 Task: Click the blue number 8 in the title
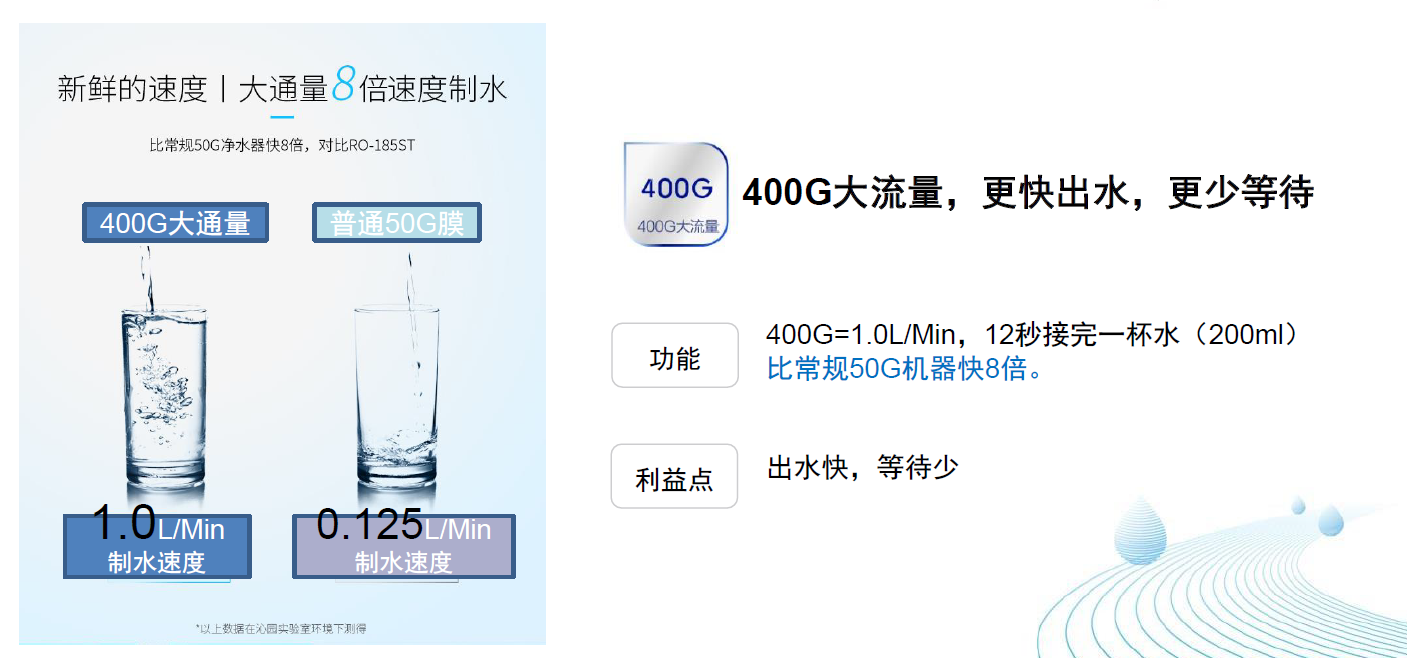coord(343,86)
